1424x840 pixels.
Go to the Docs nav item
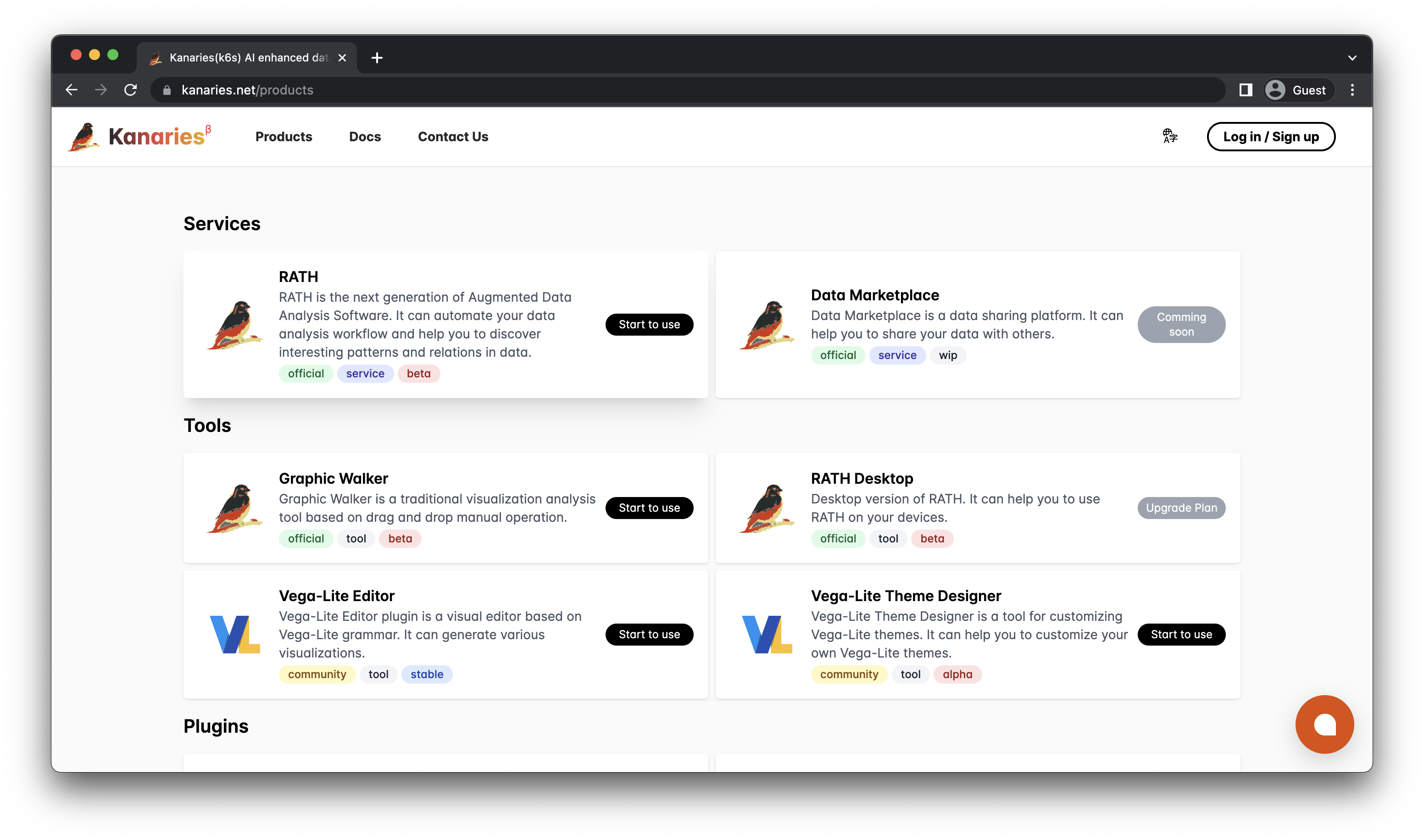pos(365,137)
